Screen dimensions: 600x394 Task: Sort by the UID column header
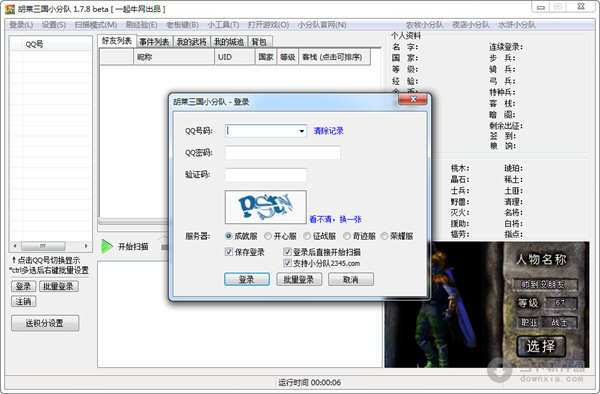click(235, 57)
